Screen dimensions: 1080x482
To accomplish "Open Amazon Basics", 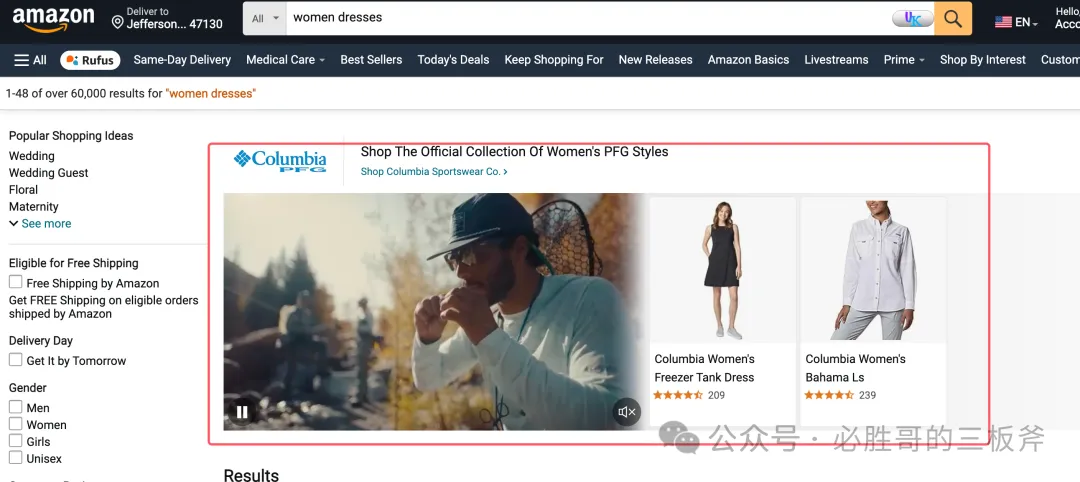I will tap(748, 60).
